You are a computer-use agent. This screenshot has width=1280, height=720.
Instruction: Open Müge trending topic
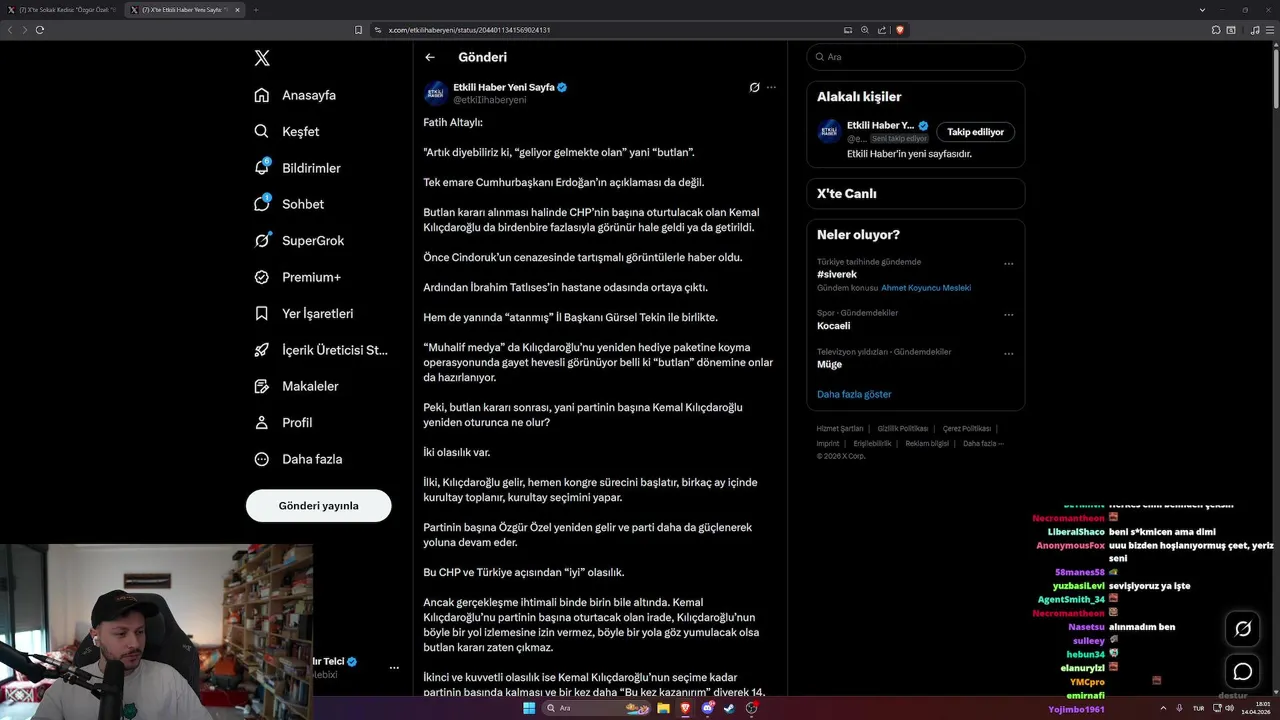pyautogui.click(x=829, y=365)
